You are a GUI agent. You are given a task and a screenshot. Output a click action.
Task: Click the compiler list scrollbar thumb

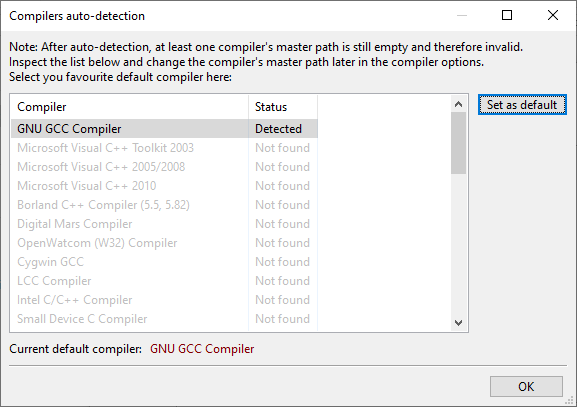[459, 143]
